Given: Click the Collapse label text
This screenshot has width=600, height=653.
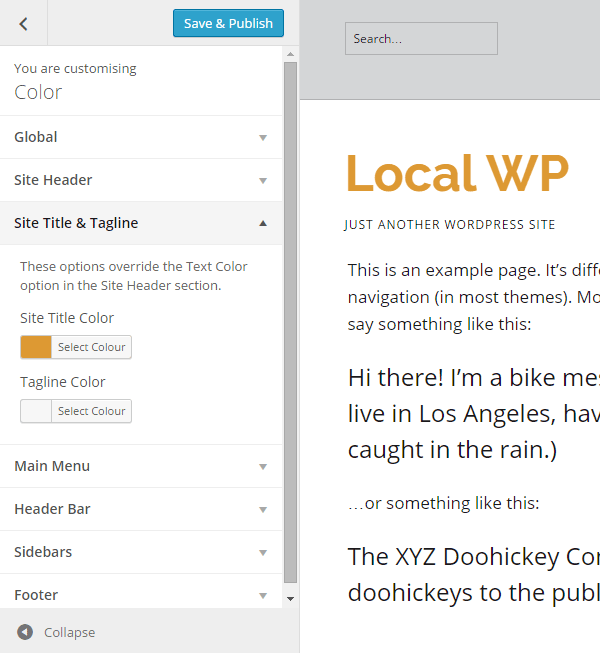Looking at the screenshot, I should click(70, 632).
